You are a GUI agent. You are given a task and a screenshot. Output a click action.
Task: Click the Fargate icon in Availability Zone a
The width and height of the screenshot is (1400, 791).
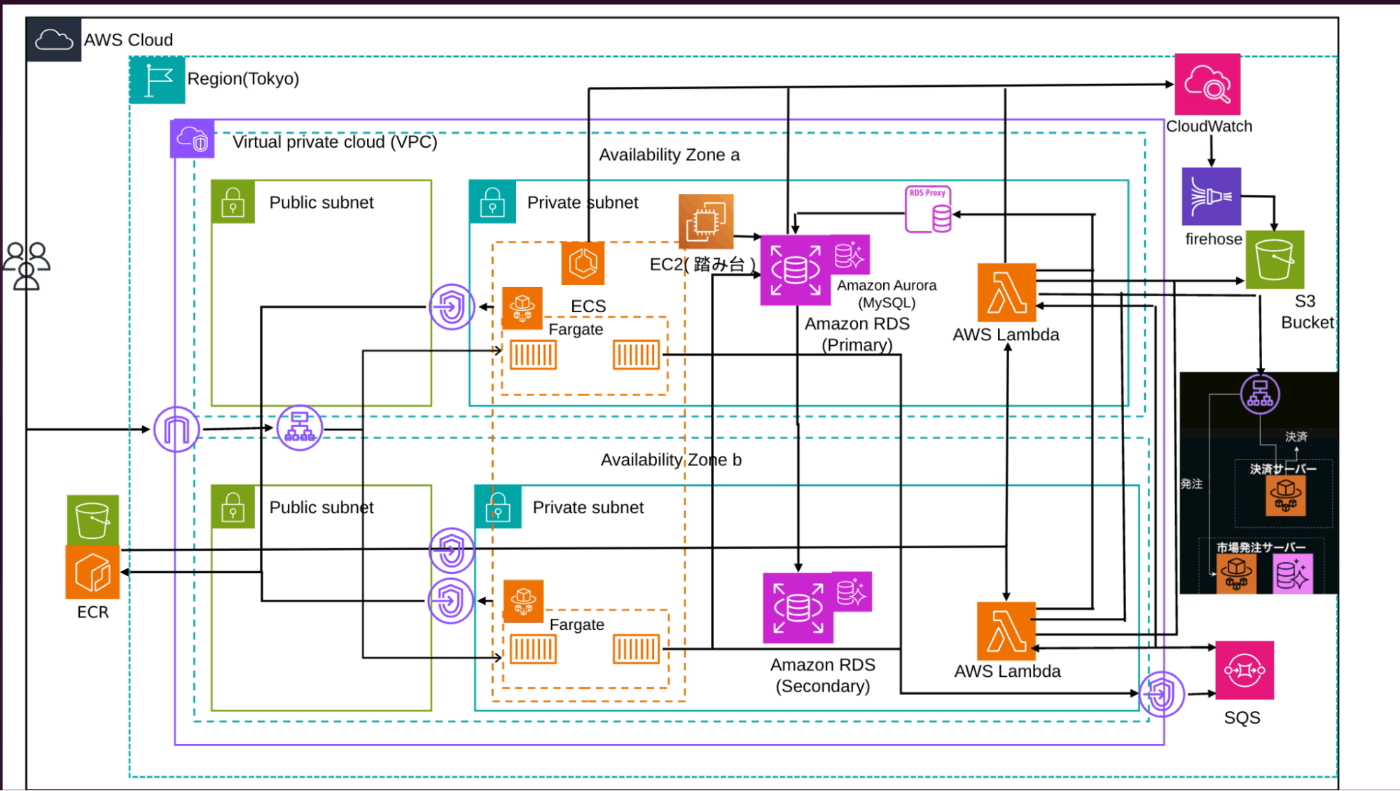pyautogui.click(x=522, y=307)
